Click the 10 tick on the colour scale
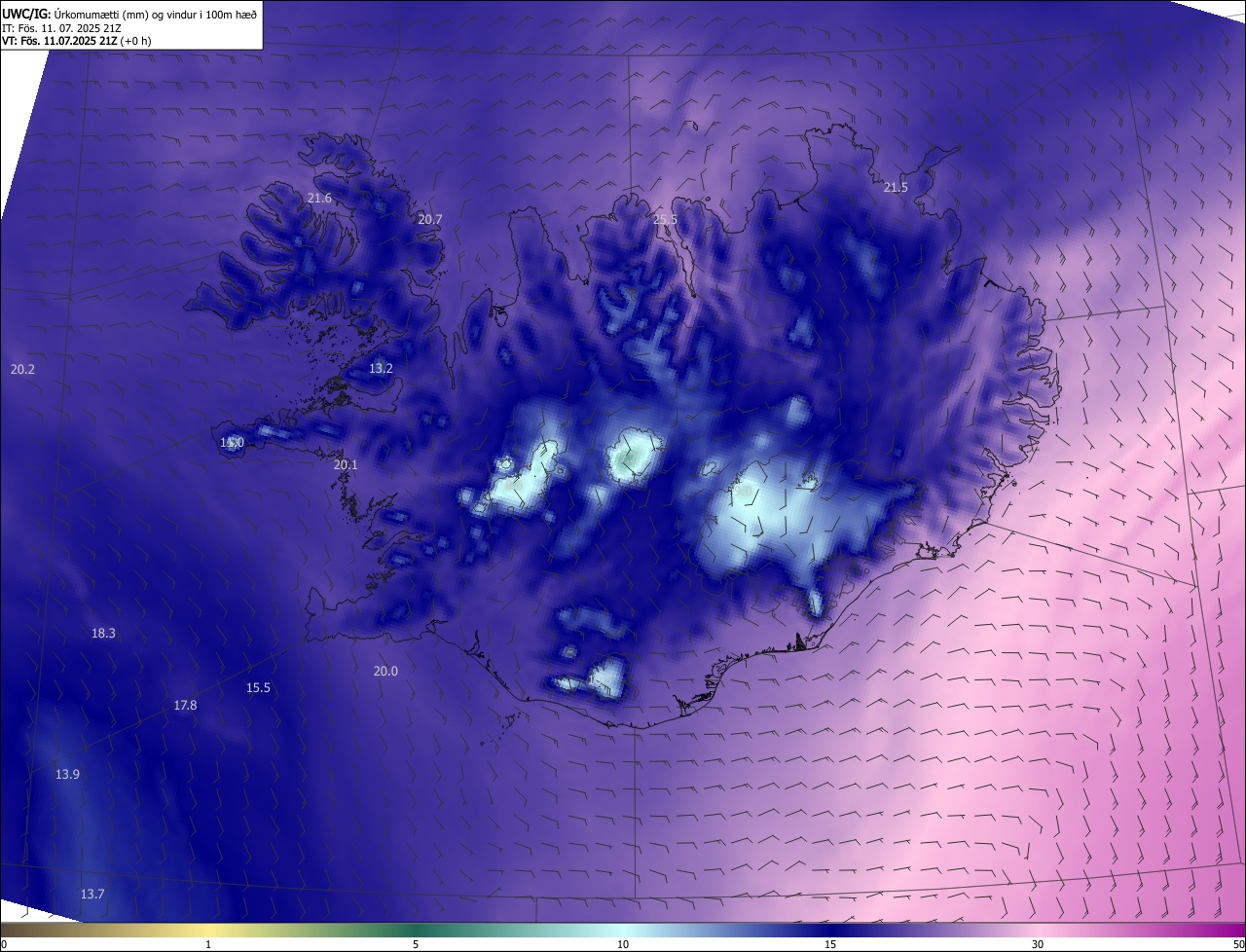 623,944
